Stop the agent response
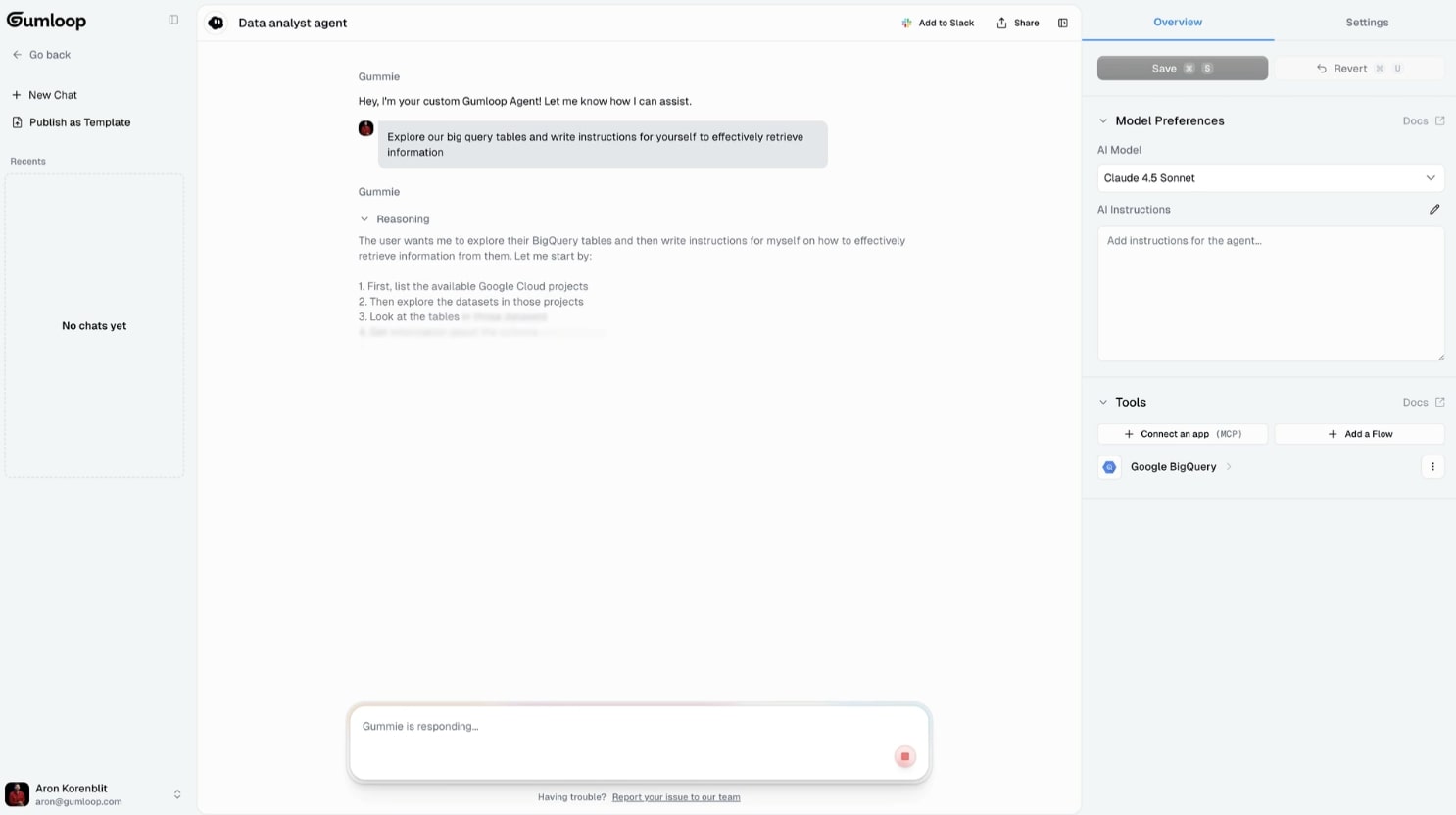The image size is (1456, 815). tap(905, 756)
